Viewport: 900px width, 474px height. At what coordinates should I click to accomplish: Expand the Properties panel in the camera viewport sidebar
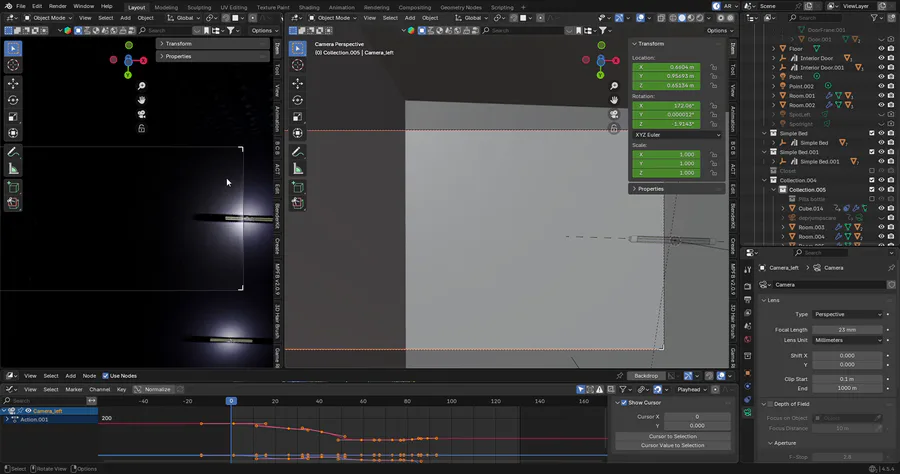click(650, 188)
